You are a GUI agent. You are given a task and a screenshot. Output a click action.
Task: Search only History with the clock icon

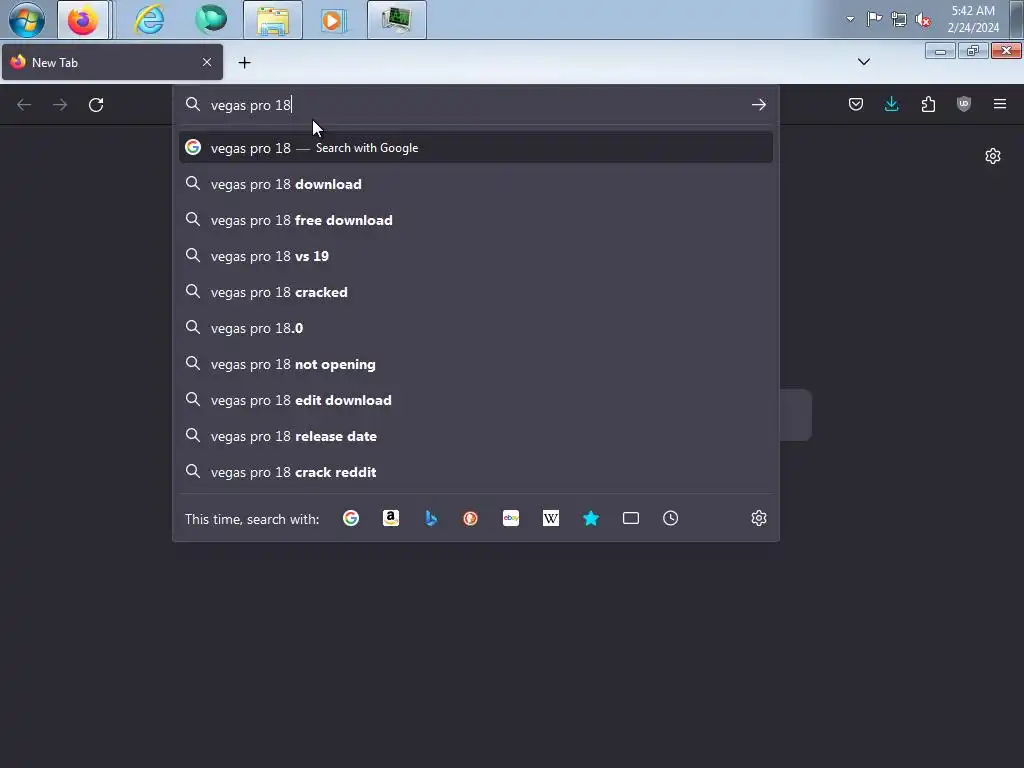(x=671, y=519)
